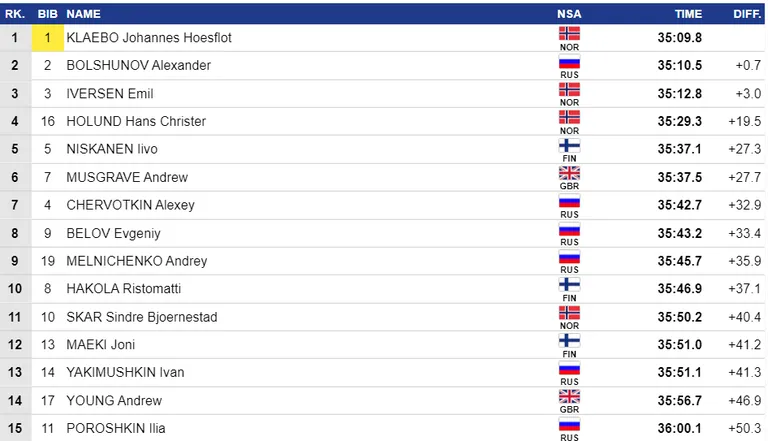Click British flag in Young Andrew row

coord(569,396)
